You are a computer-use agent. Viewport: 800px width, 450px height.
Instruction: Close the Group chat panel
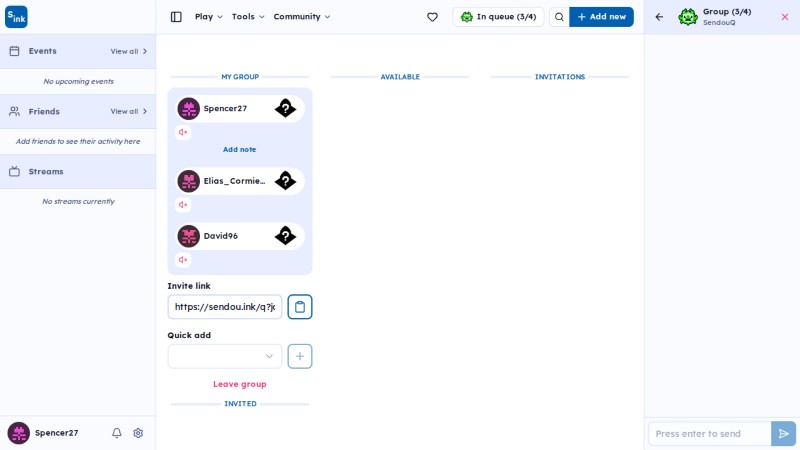[x=785, y=17]
